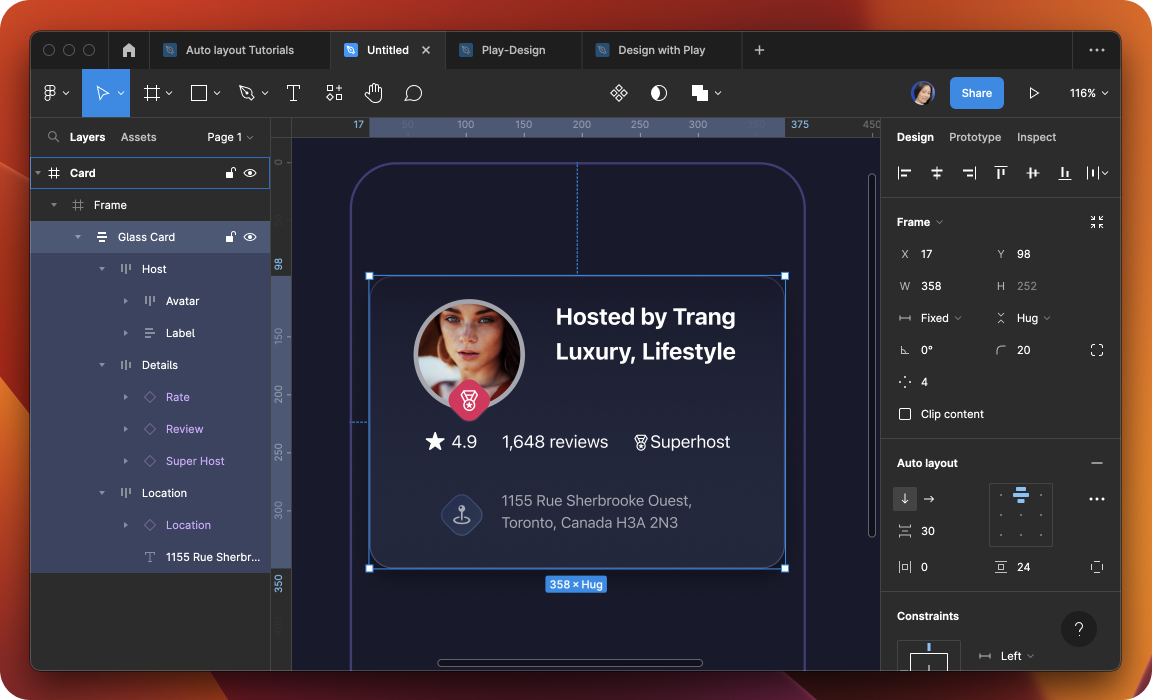Click the Home icon in tab bar
This screenshot has height=700, width=1152.
tap(129, 50)
